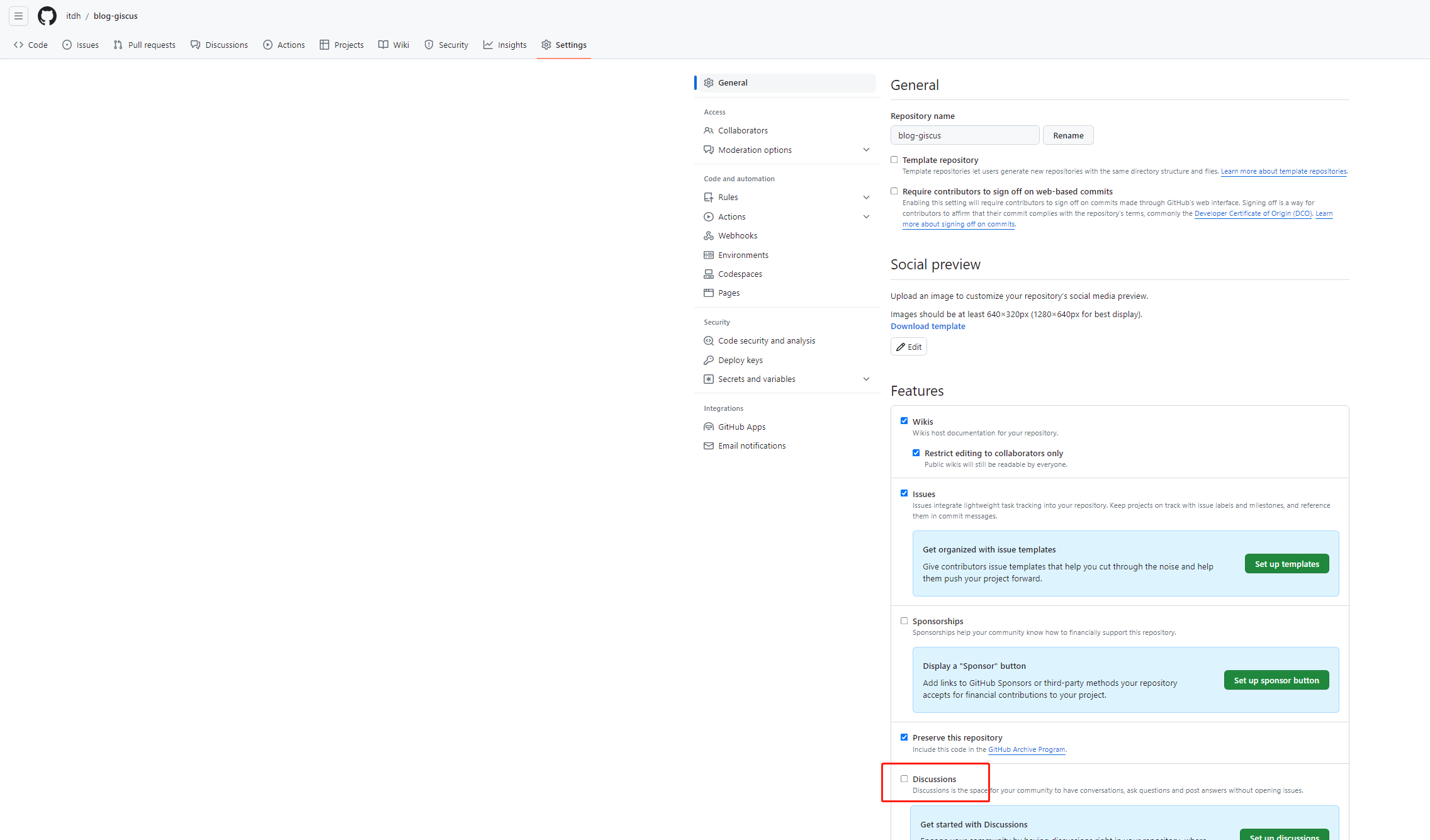
Task: Click the Actions tab play icon
Action: click(x=268, y=45)
